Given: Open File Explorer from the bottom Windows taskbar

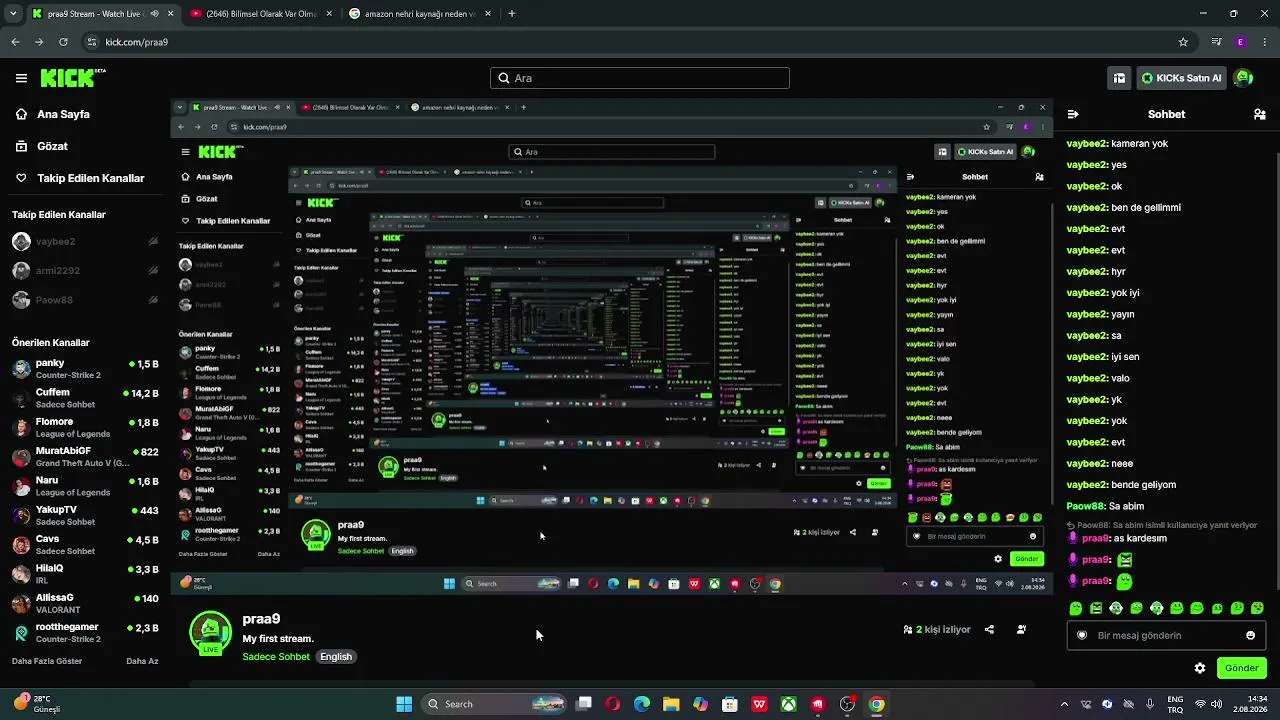Looking at the screenshot, I should [671, 704].
